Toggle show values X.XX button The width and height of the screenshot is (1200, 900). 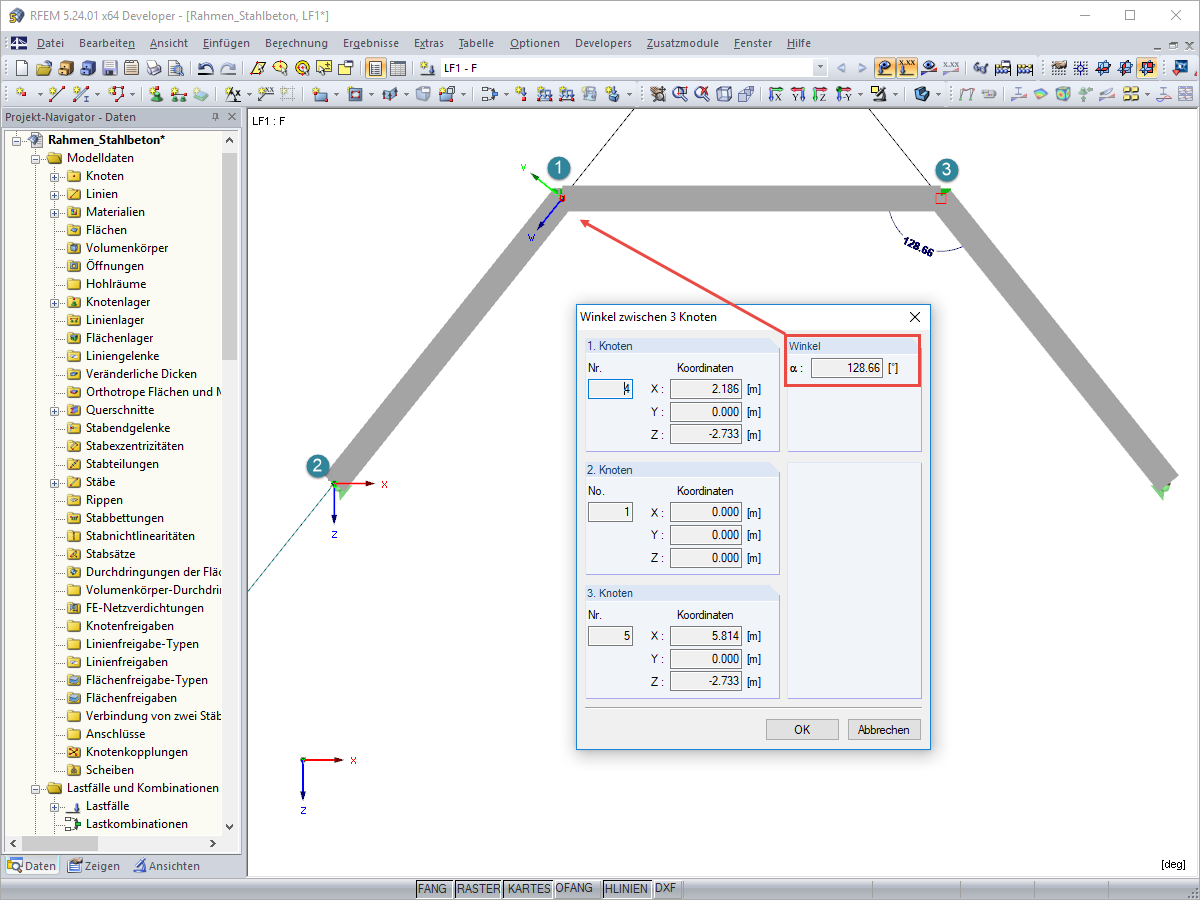(907, 68)
